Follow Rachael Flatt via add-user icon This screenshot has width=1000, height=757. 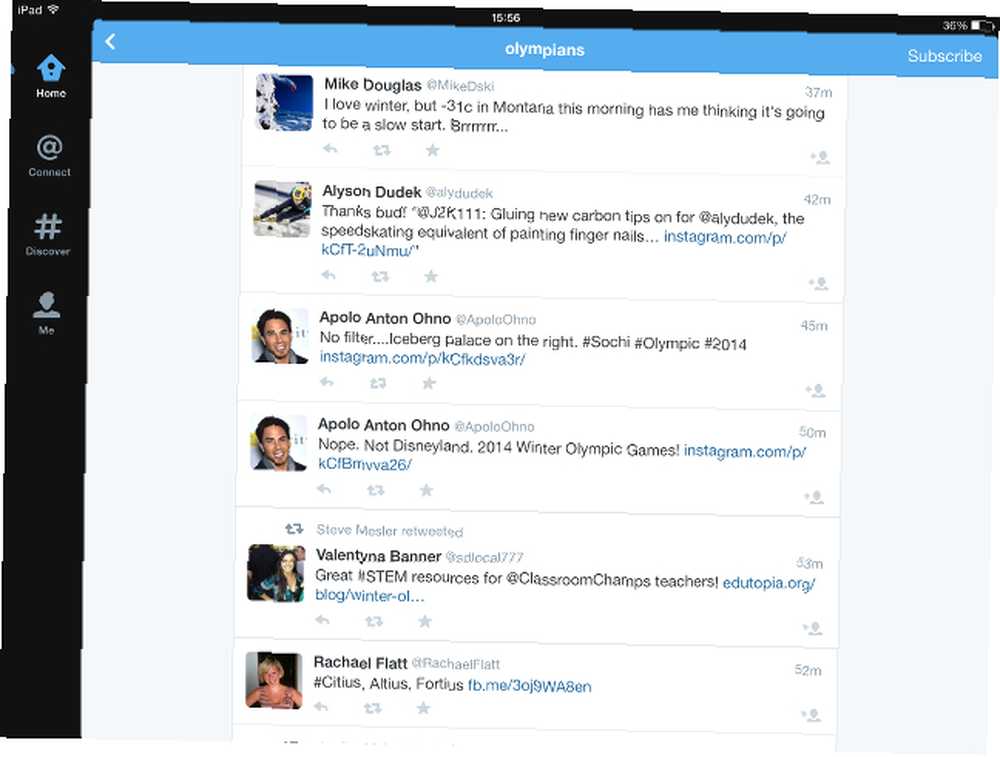click(x=811, y=716)
